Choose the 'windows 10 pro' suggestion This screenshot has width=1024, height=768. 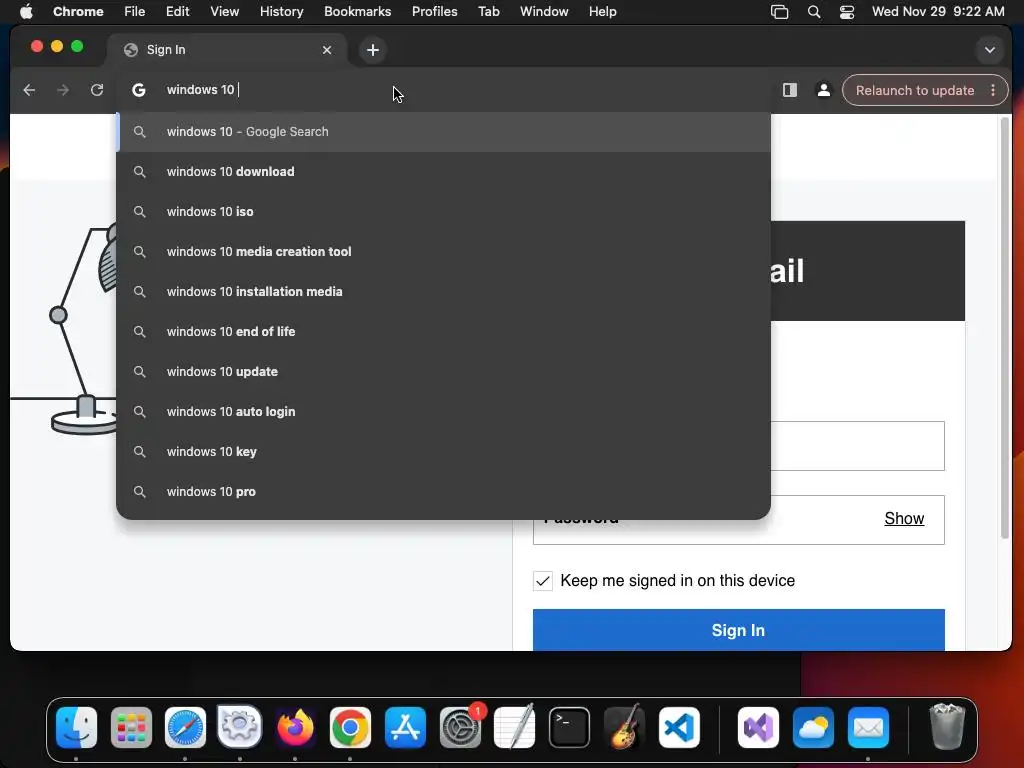tap(443, 492)
